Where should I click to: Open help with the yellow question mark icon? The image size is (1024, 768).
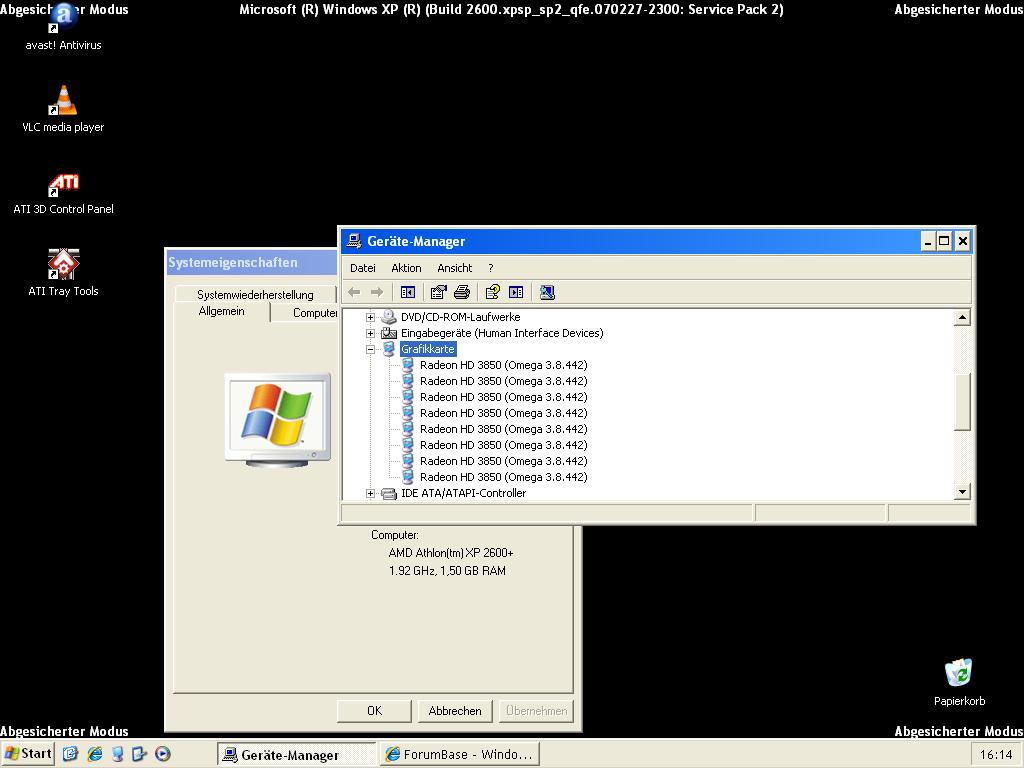tap(492, 292)
